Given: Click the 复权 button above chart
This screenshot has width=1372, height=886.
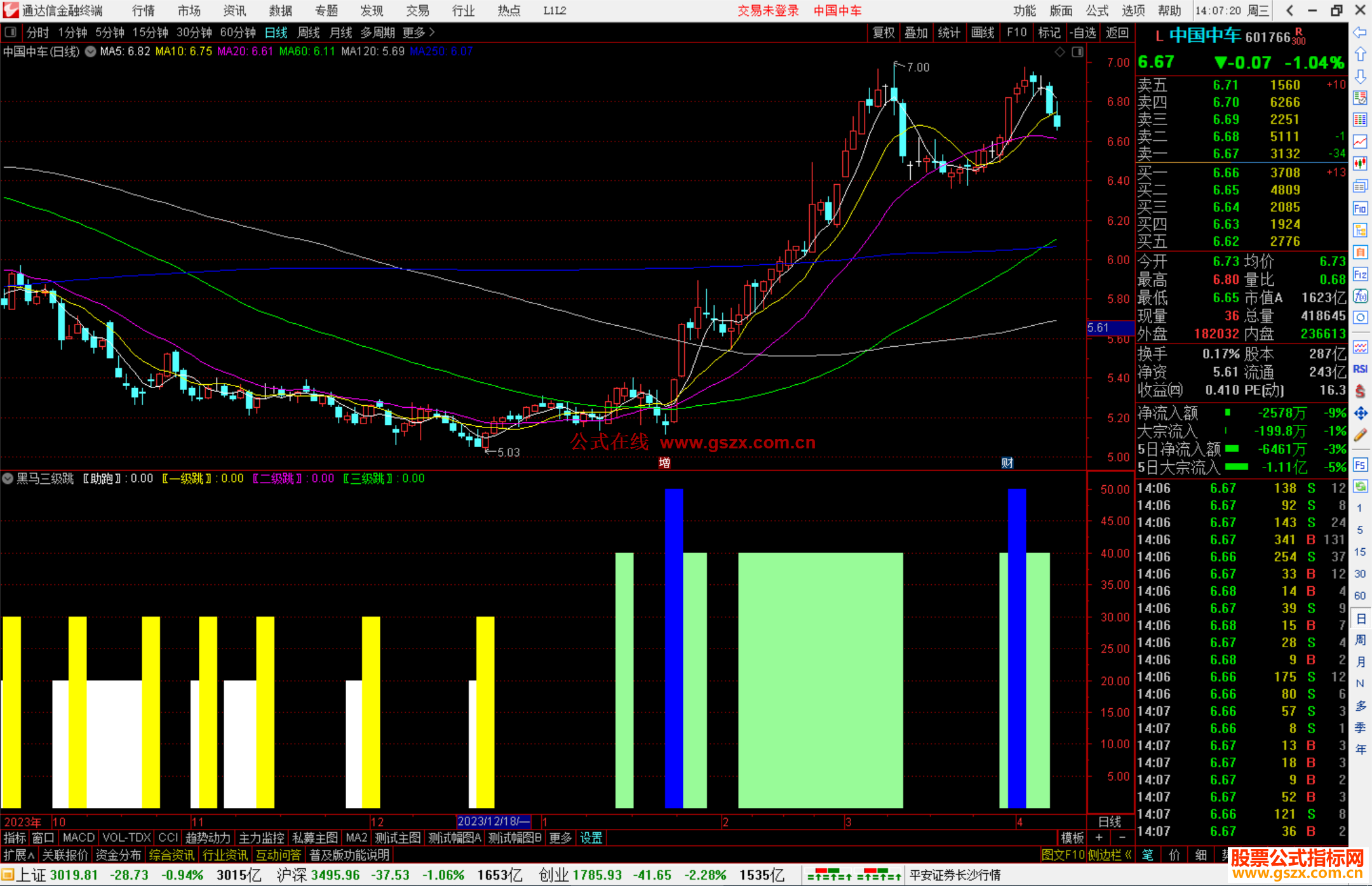Looking at the screenshot, I should point(883,32).
